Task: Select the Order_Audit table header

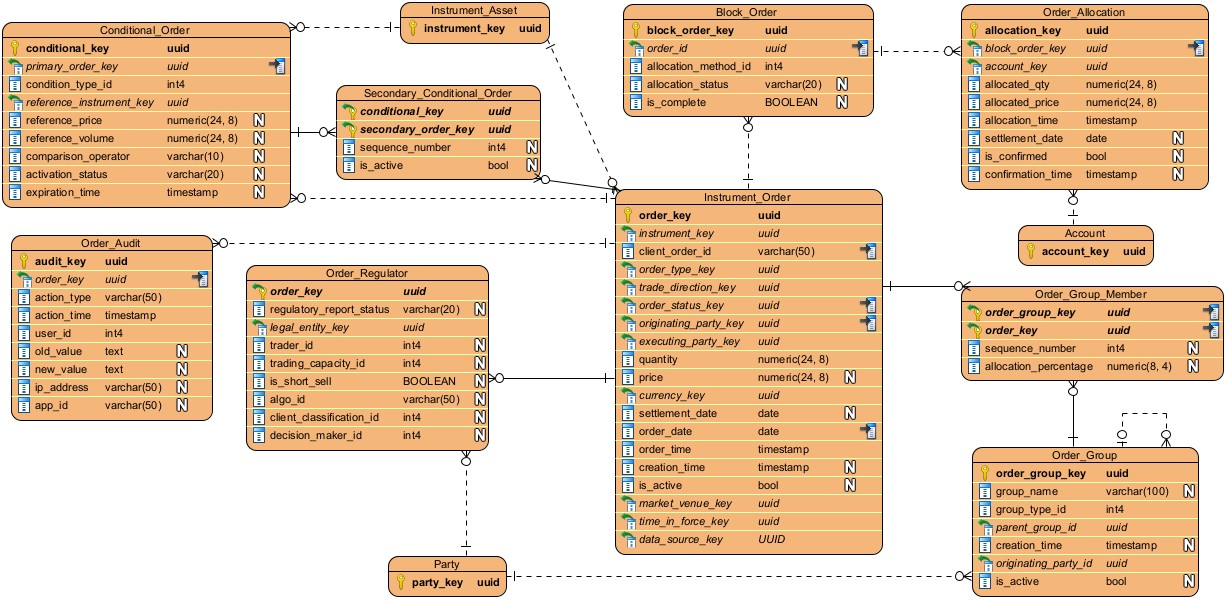Action: pos(111,243)
